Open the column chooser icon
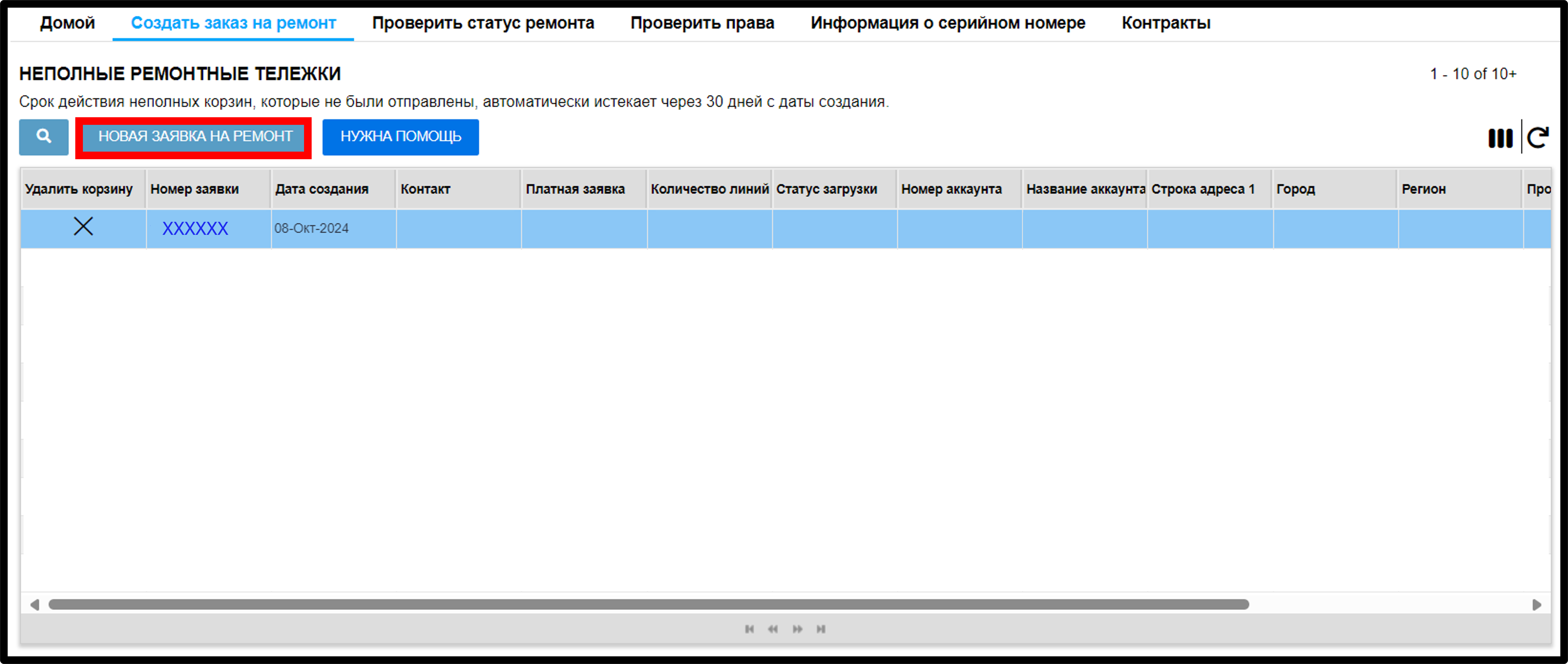The height and width of the screenshot is (664, 1568). 1500,138
